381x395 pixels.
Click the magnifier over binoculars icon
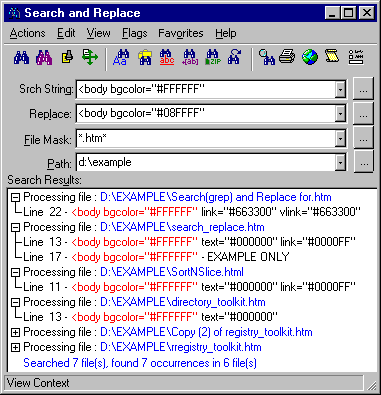[x=267, y=57]
